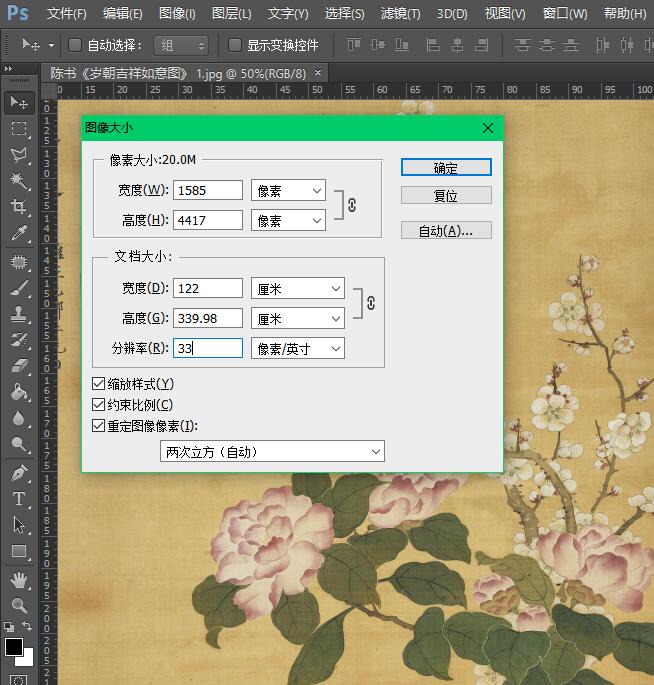Screen dimensions: 654x685
Task: Reset default foreground and background colors
Action: 9,627
